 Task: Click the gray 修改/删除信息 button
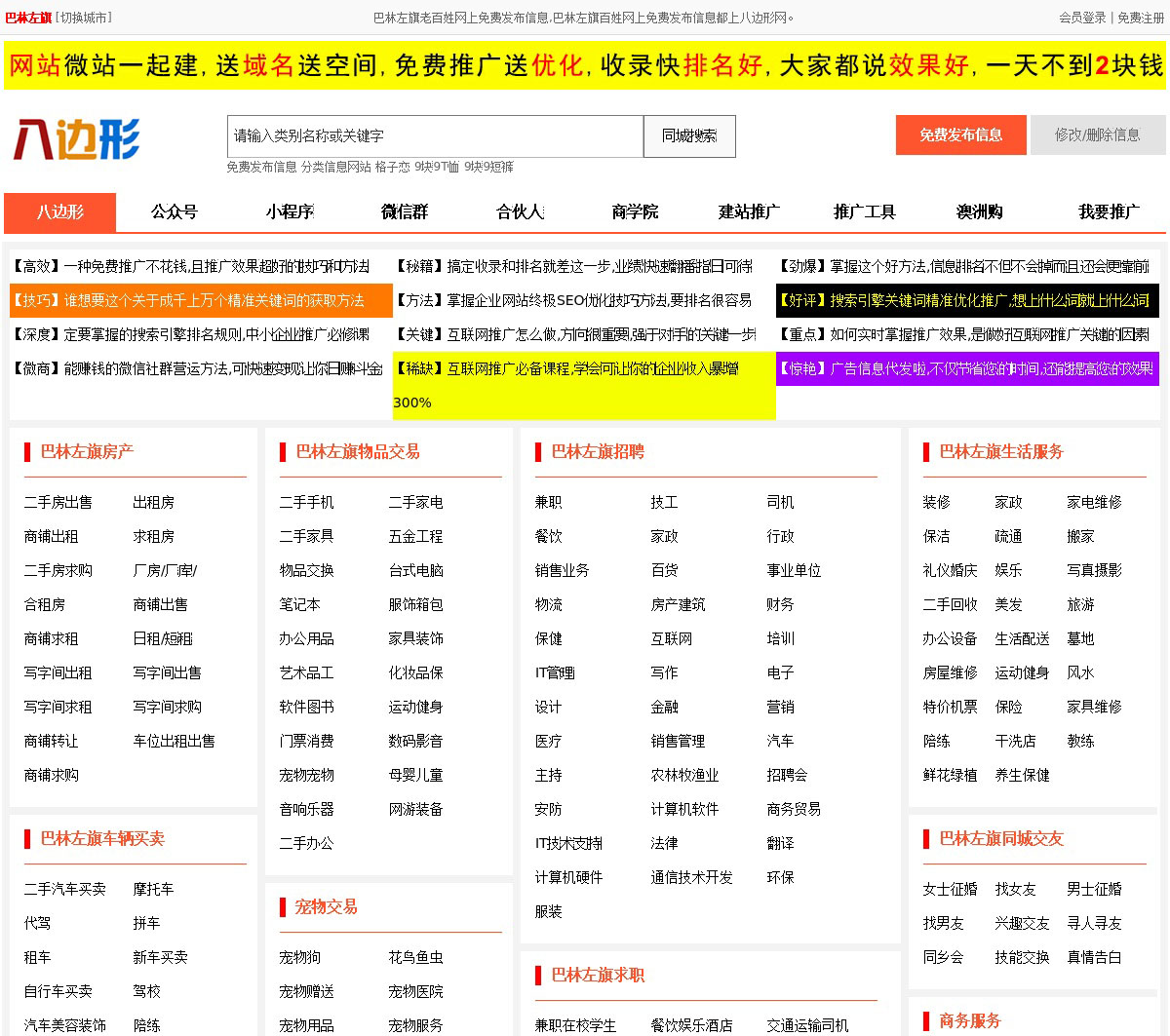1097,135
